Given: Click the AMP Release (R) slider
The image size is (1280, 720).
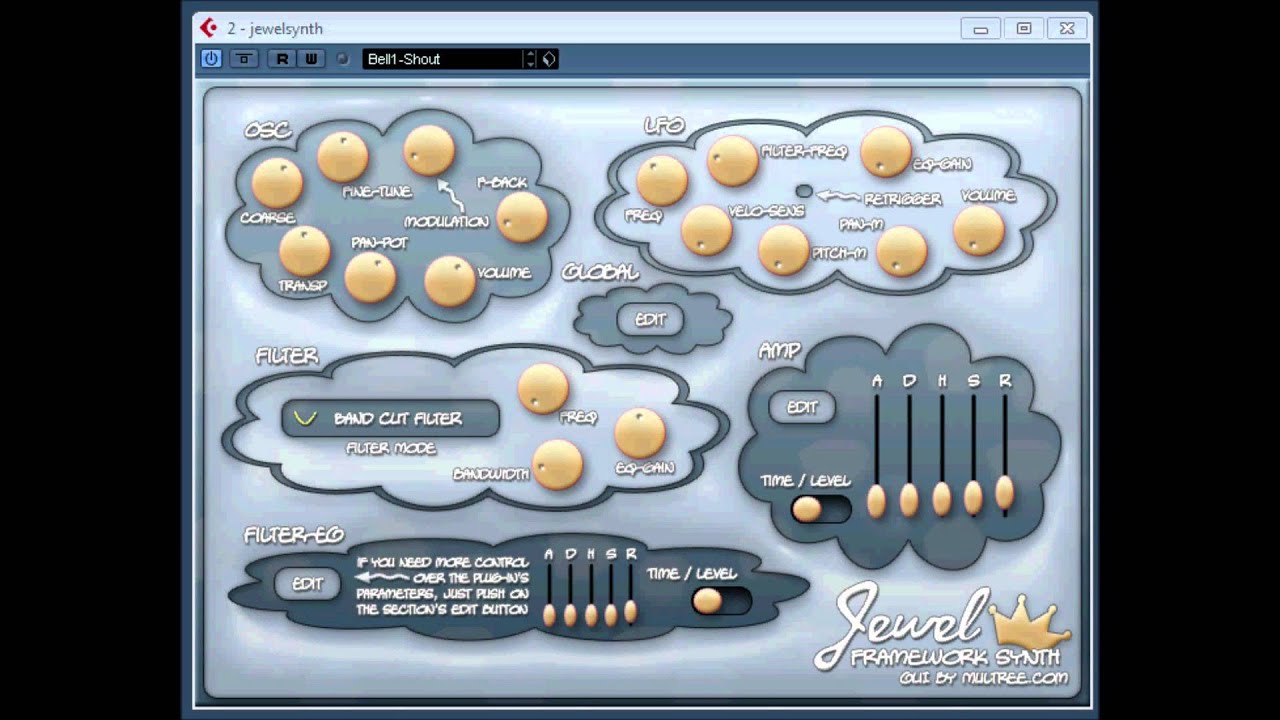Looking at the screenshot, I should pos(1005,455).
